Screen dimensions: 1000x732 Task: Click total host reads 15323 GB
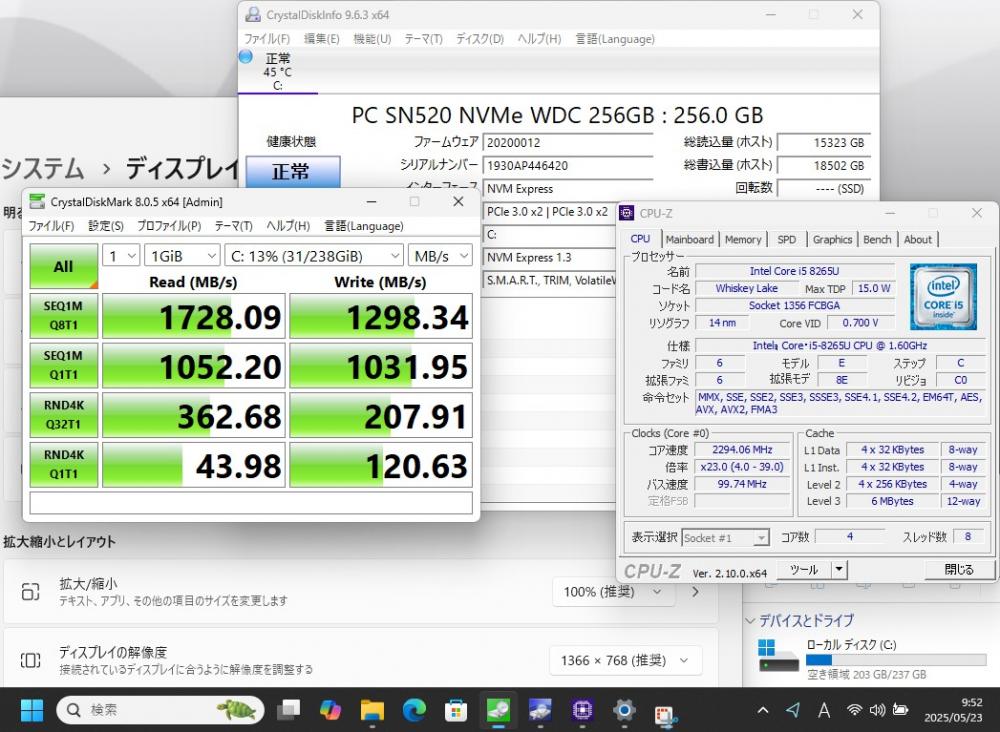pos(823,143)
